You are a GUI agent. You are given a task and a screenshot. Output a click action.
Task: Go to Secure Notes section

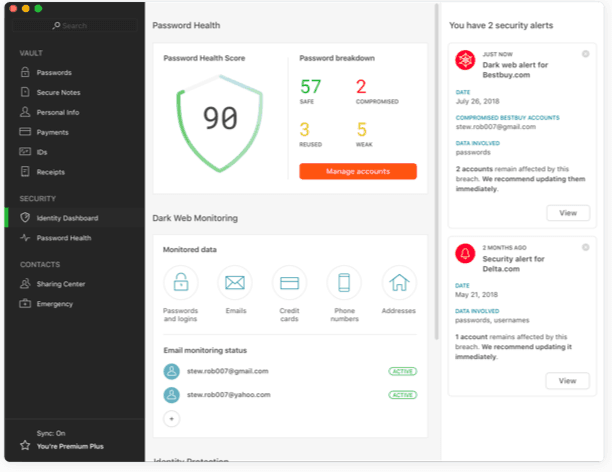tap(58, 92)
